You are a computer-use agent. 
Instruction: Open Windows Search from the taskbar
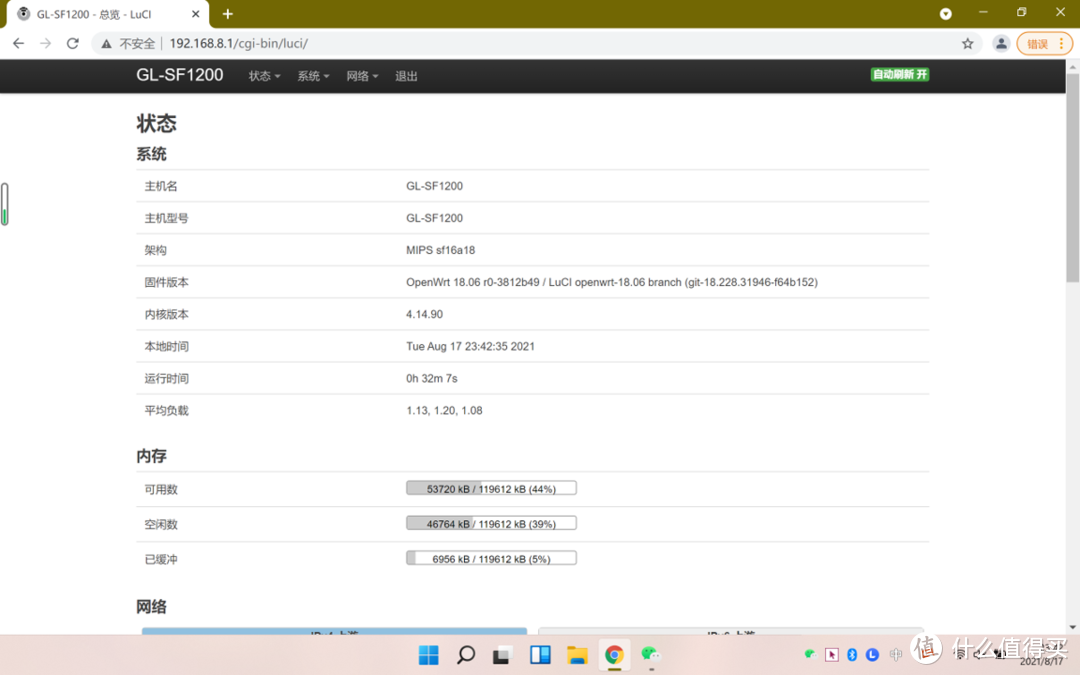[465, 654]
